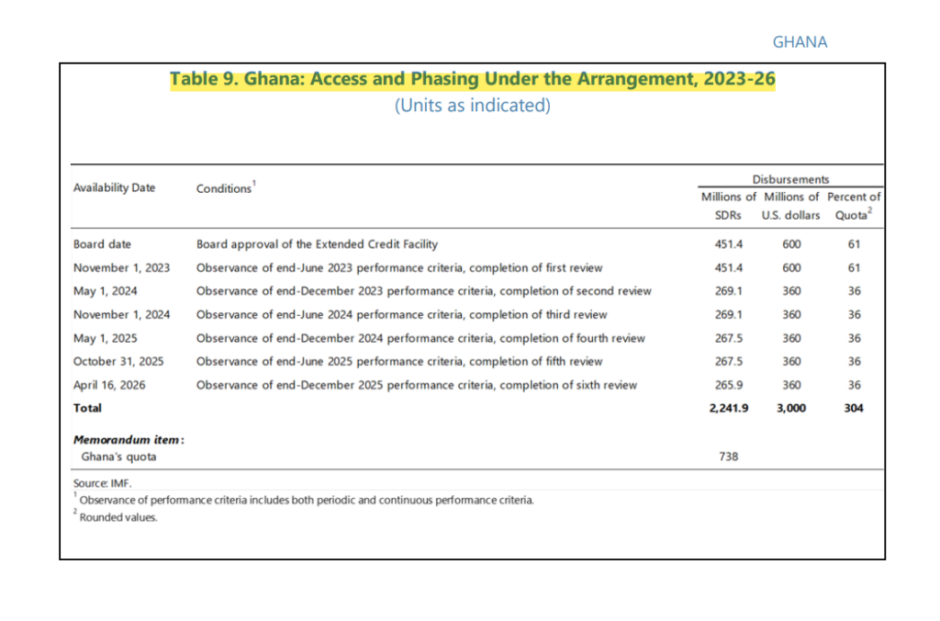The height and width of the screenshot is (621, 940).
Task: Click the sixth review condition text
Action: point(416,385)
